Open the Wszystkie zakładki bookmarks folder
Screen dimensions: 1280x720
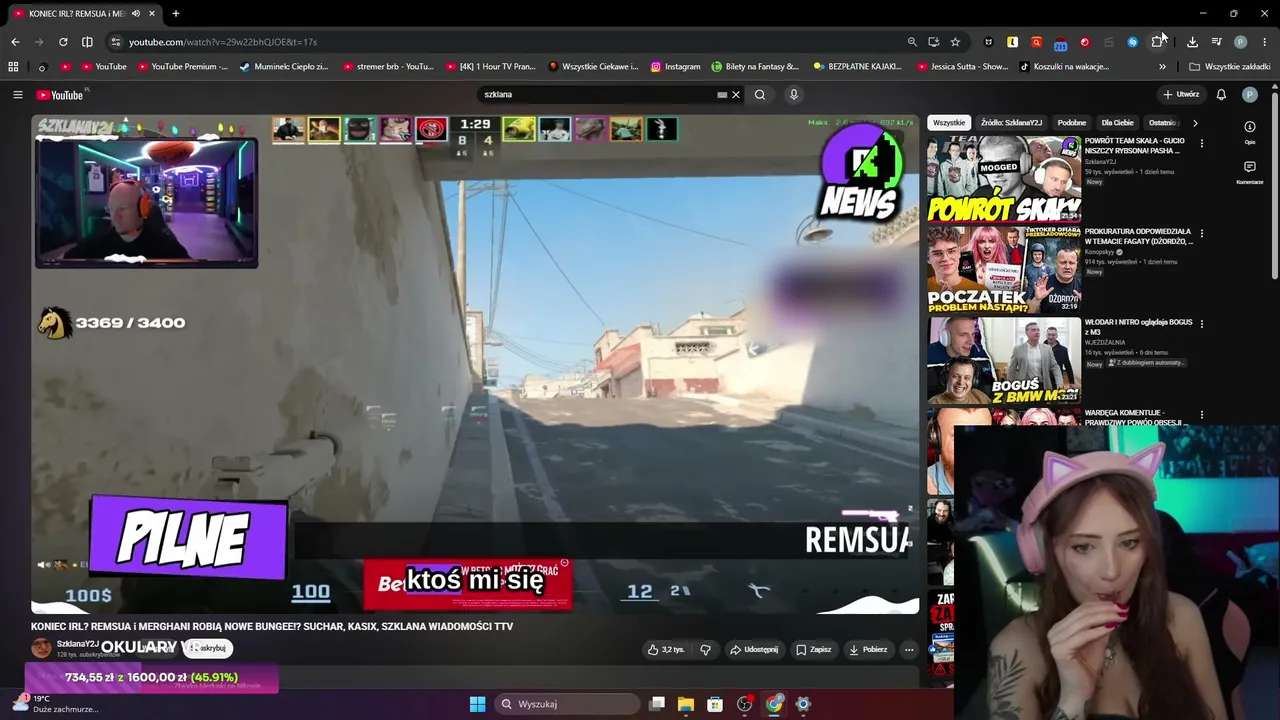pos(1230,67)
